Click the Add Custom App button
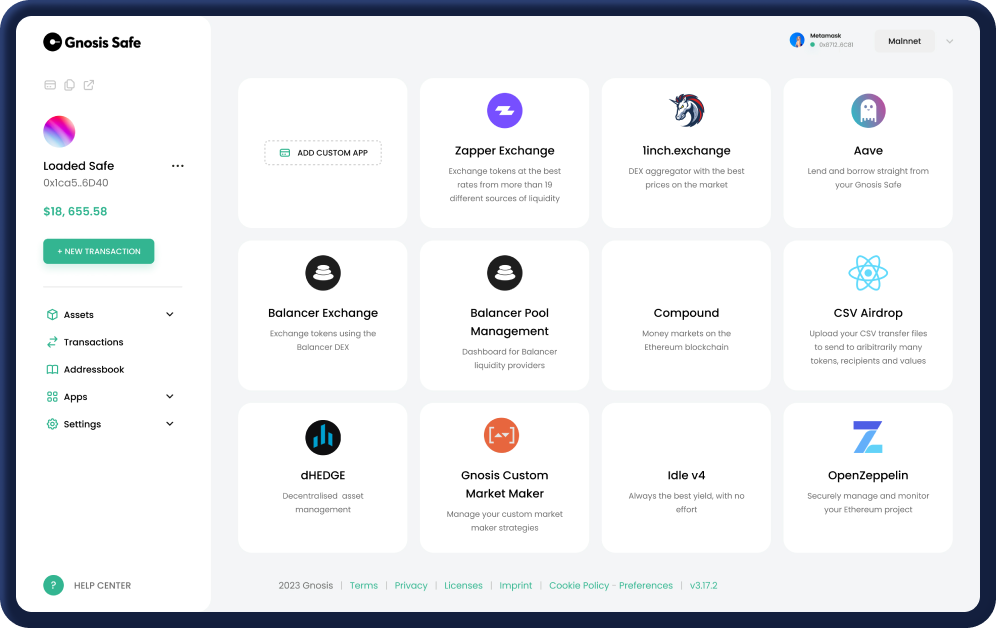The image size is (996, 628). pyautogui.click(x=323, y=152)
